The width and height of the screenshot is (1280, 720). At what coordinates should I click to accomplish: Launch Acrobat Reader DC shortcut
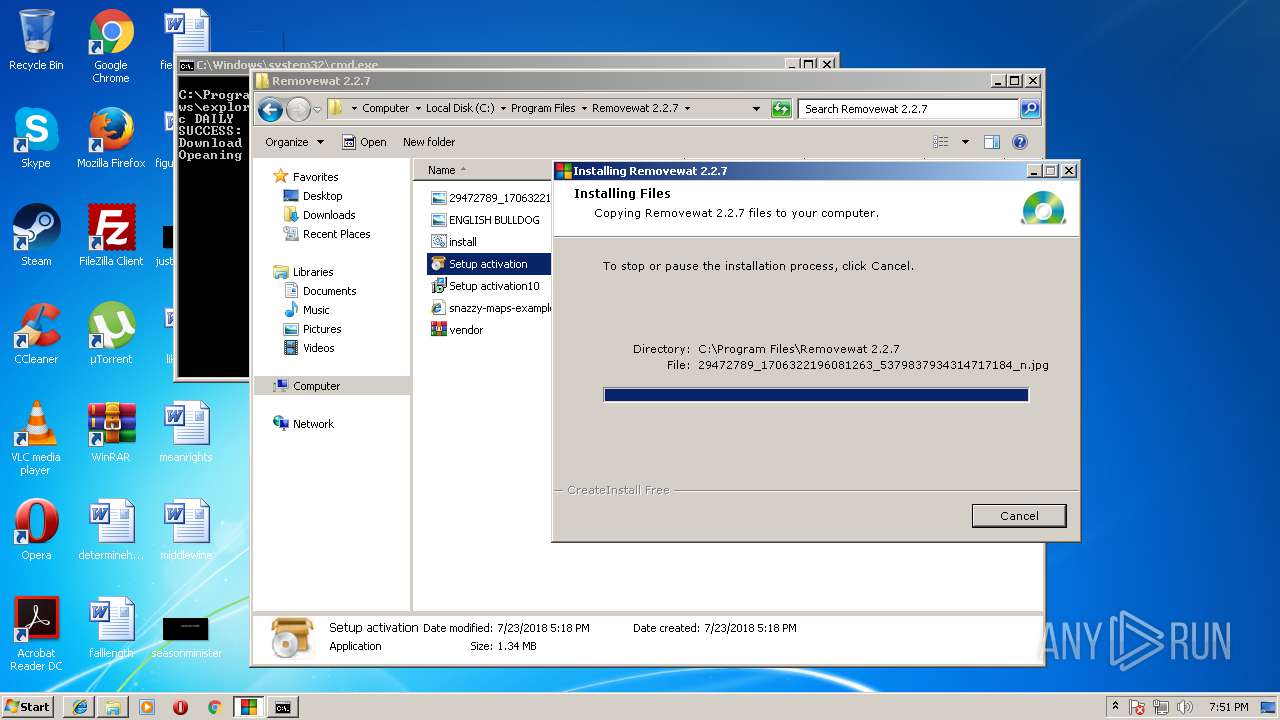coord(36,635)
